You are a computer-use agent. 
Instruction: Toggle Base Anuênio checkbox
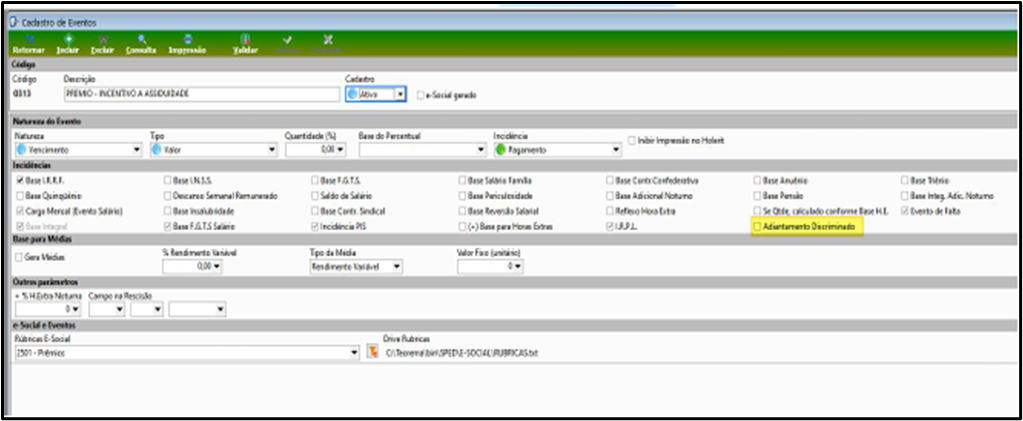point(757,180)
